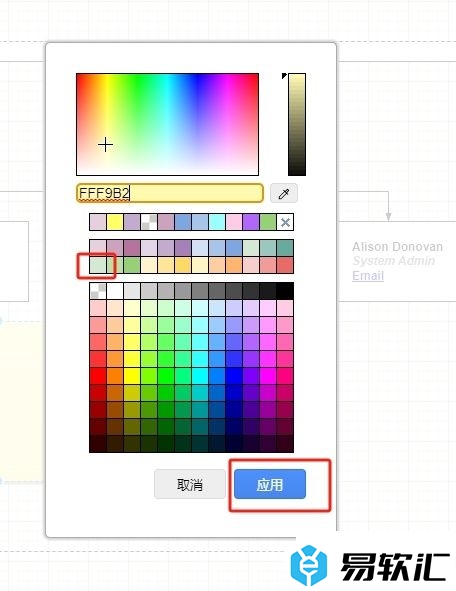
Task: Select the green swatch in recent colors row
Action: [268, 222]
